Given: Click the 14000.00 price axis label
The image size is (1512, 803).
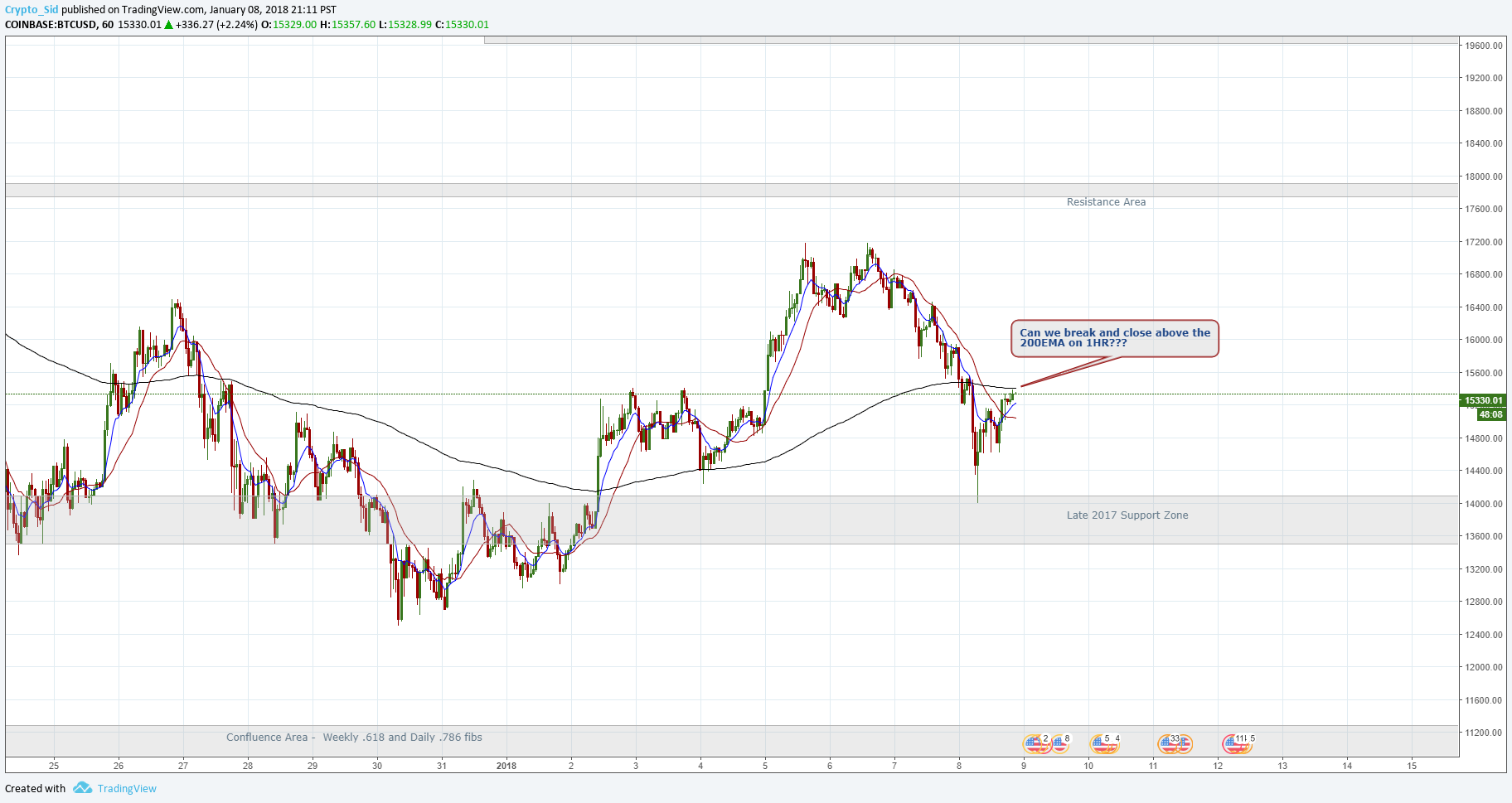Looking at the screenshot, I should 1484,504.
